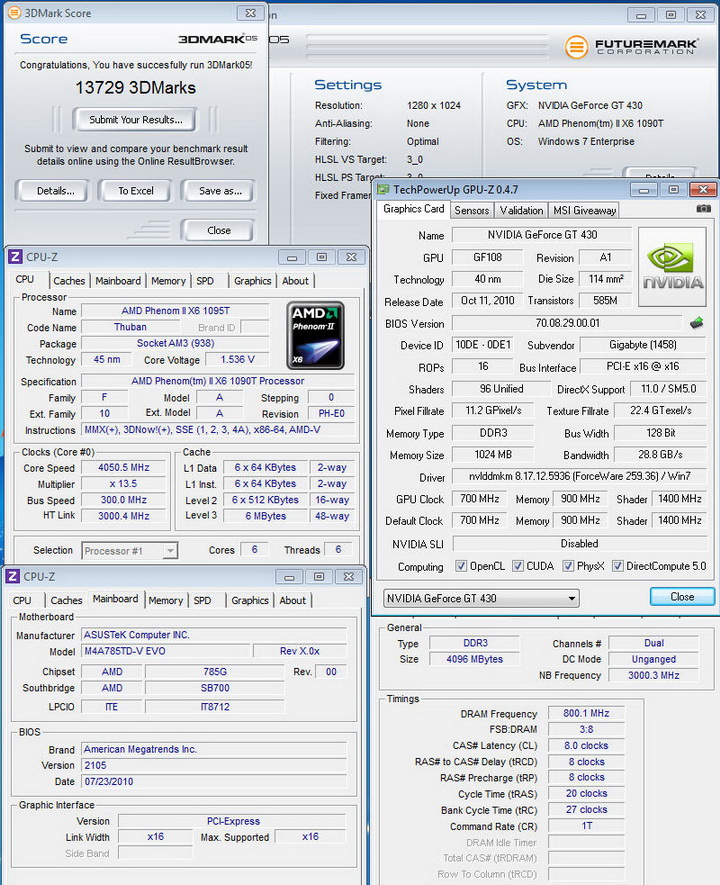Click the AMD Phenom II logo in CPU-Z
The image size is (720, 885).
[315, 335]
